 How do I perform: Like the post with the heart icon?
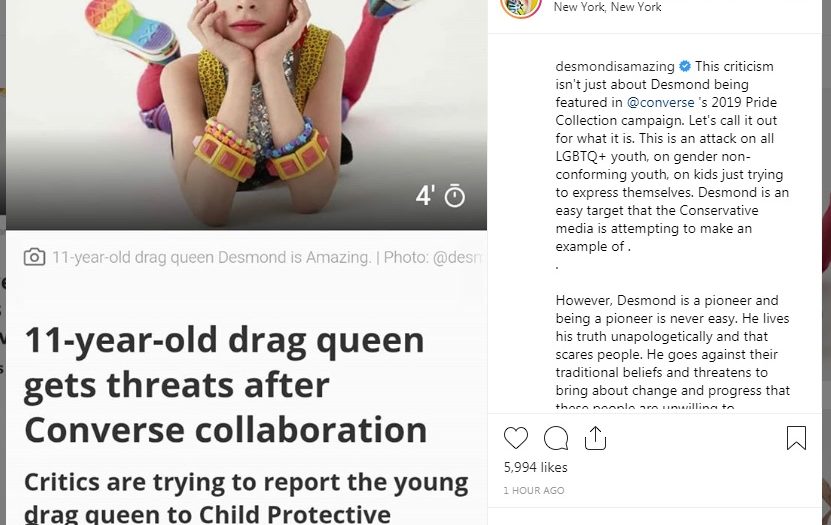tap(516, 438)
